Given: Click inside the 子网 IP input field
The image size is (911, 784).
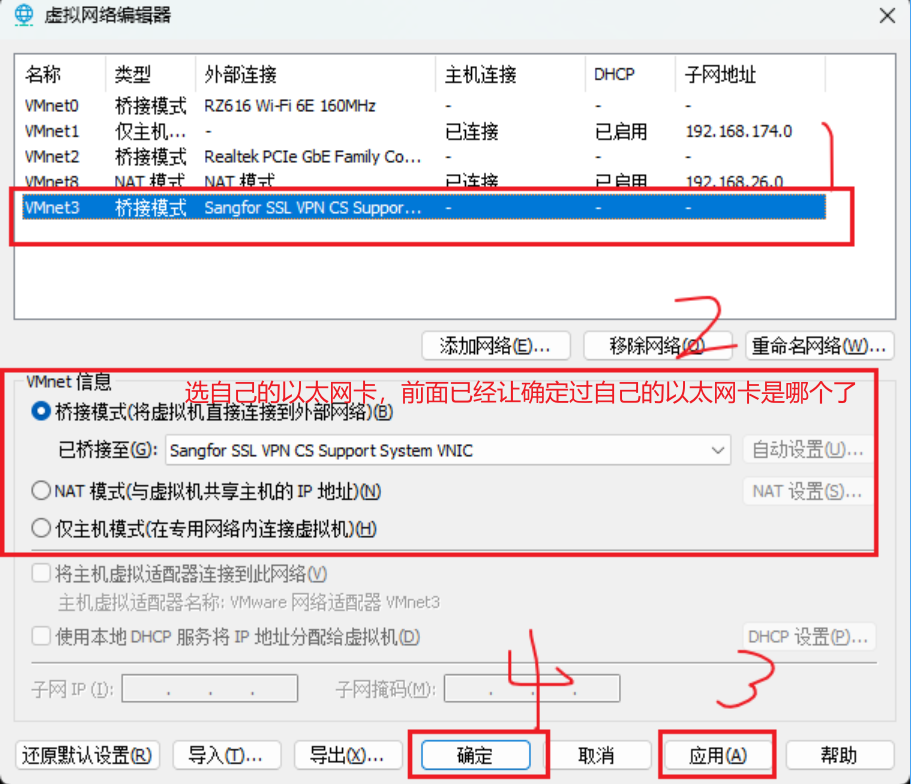Looking at the screenshot, I should click(x=208, y=688).
